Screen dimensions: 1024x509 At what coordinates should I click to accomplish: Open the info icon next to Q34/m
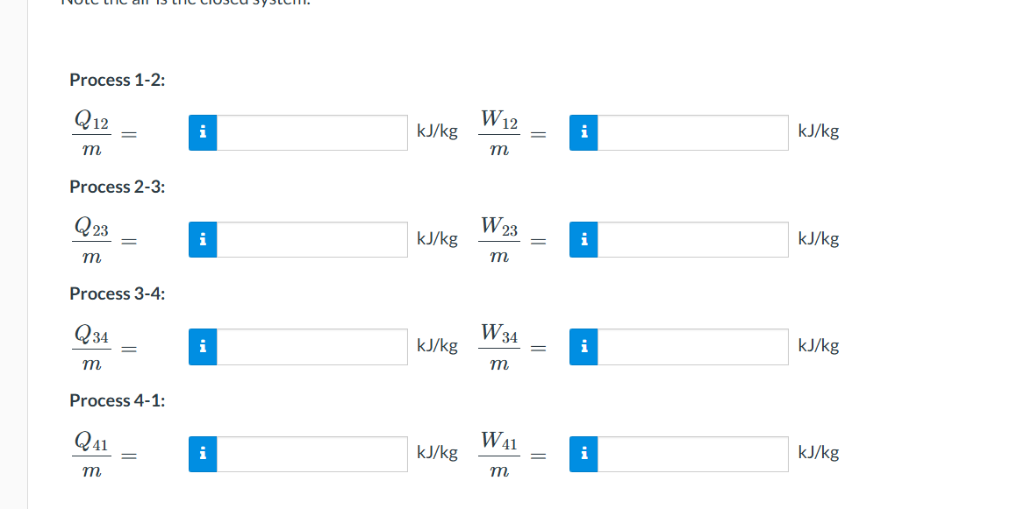[x=202, y=346]
